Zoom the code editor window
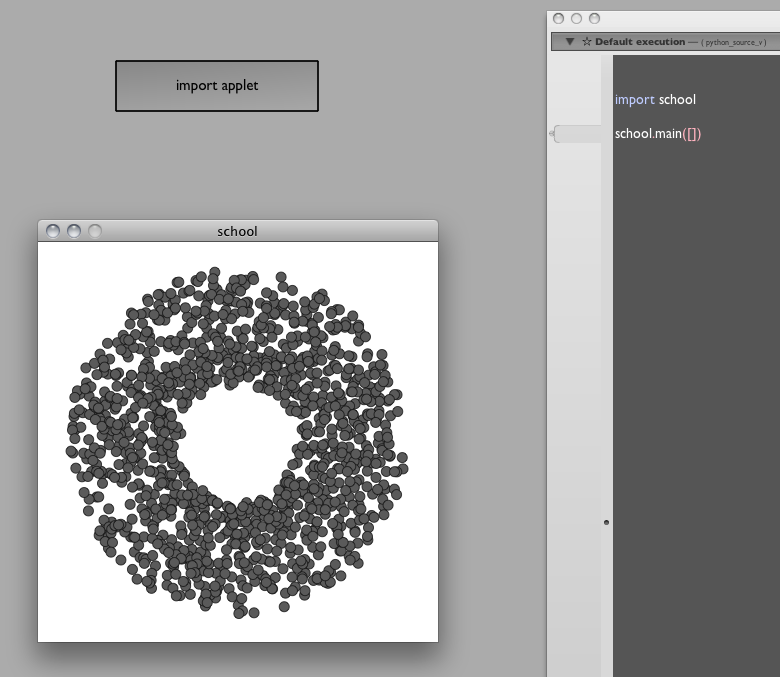The width and height of the screenshot is (780, 677). click(594, 18)
